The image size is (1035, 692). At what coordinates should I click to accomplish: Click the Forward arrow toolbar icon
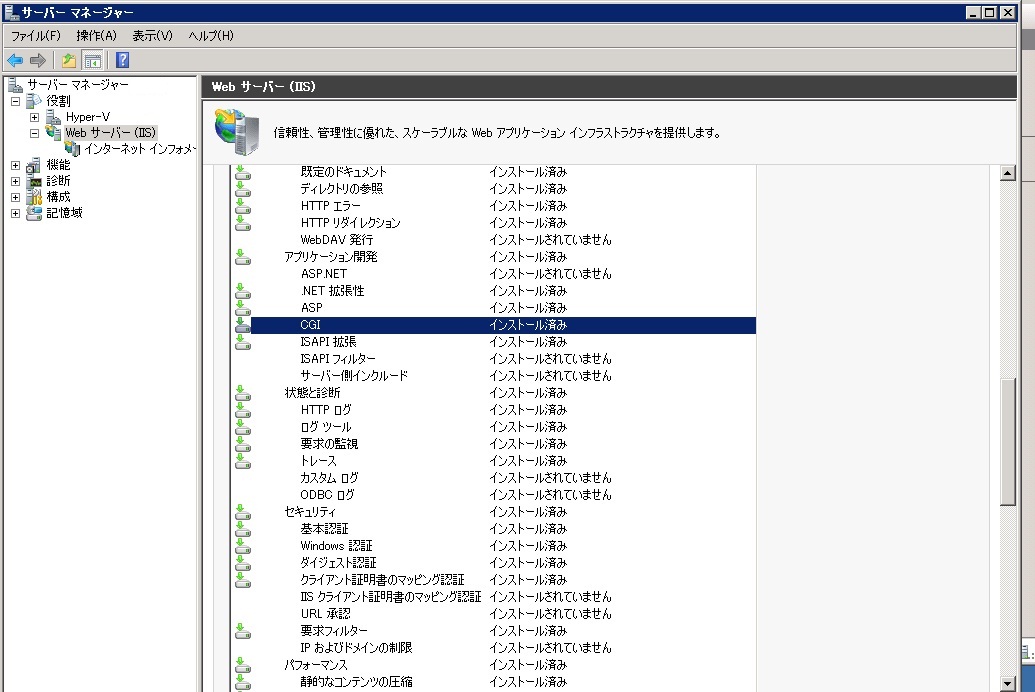(x=38, y=61)
